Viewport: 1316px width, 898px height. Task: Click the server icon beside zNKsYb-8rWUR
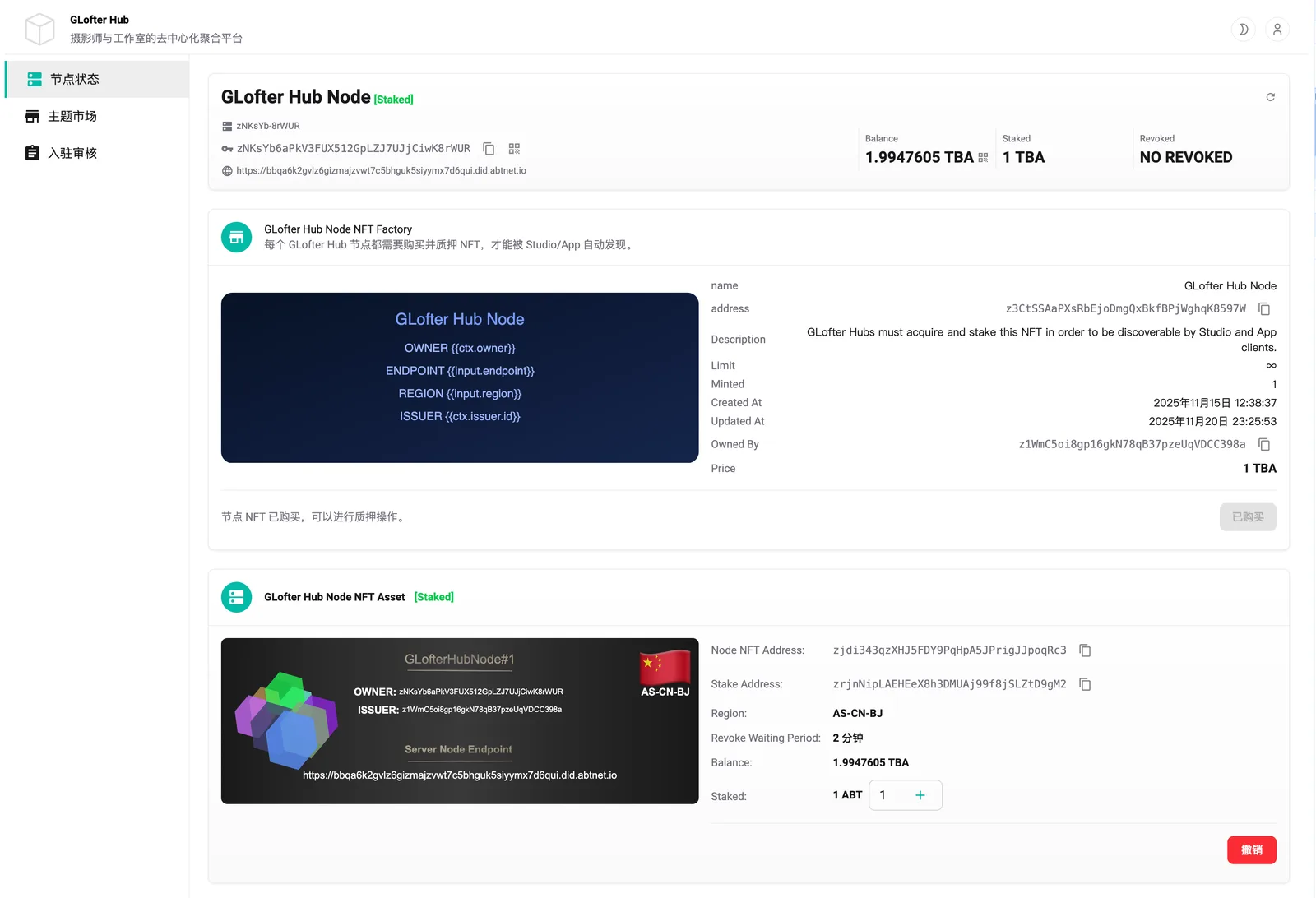tap(227, 127)
